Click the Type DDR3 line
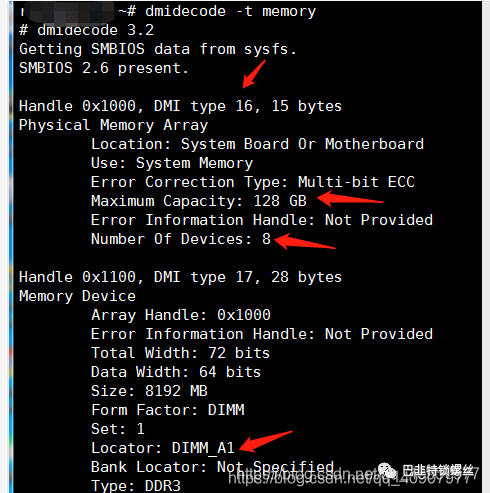The height and width of the screenshot is (493, 490). click(x=136, y=486)
